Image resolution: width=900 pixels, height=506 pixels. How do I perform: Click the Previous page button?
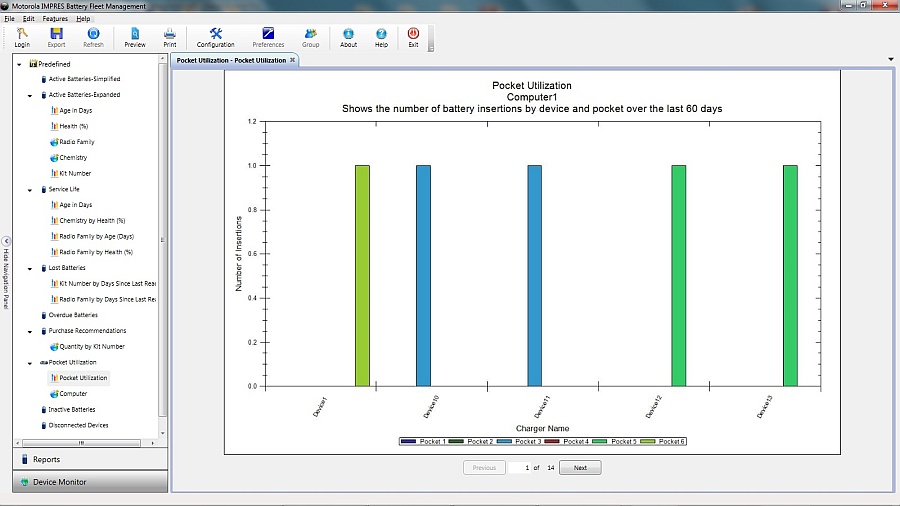(x=484, y=468)
